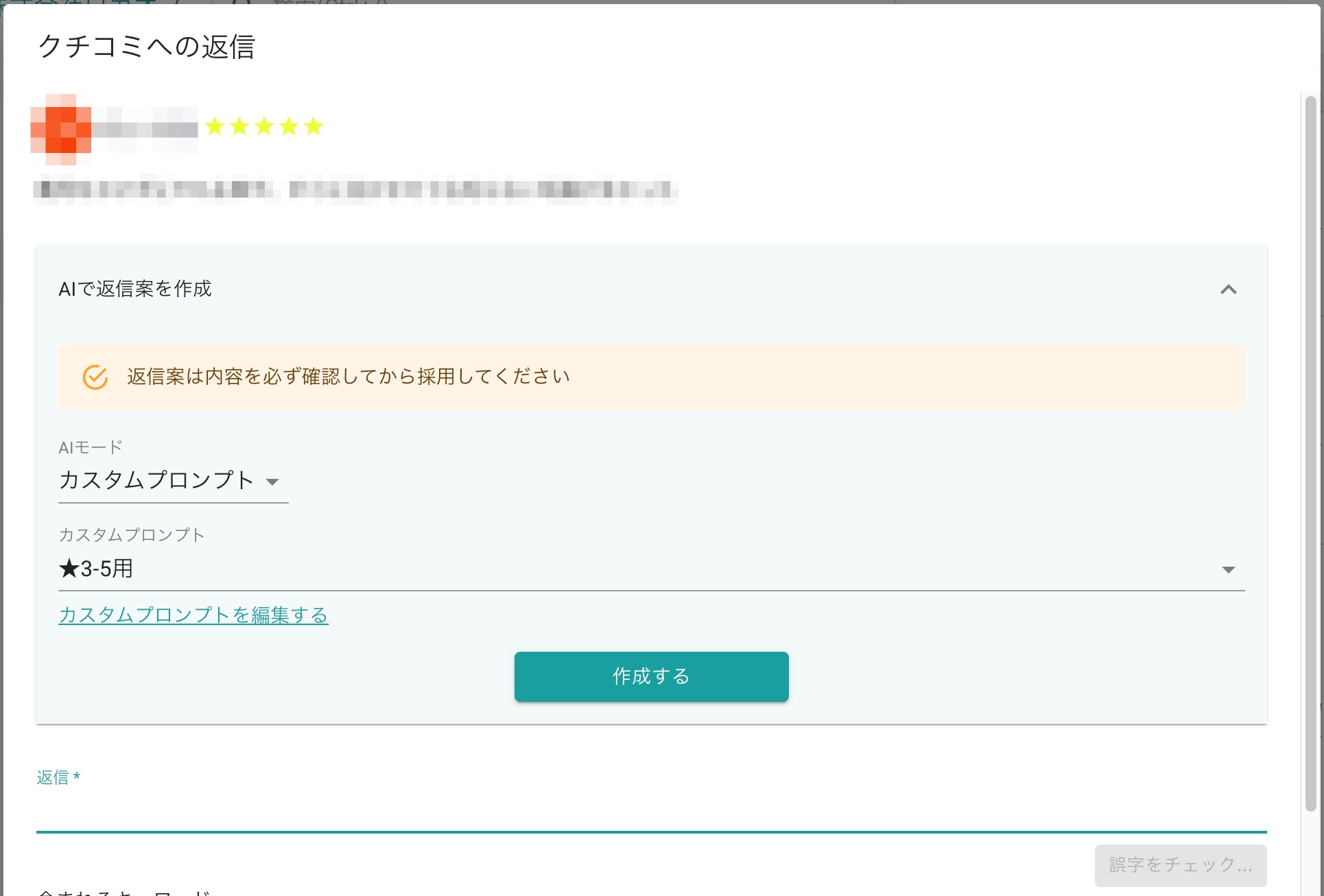Click the arrow beside カスタムプロンプト mode
The width and height of the screenshot is (1324, 896).
(272, 482)
